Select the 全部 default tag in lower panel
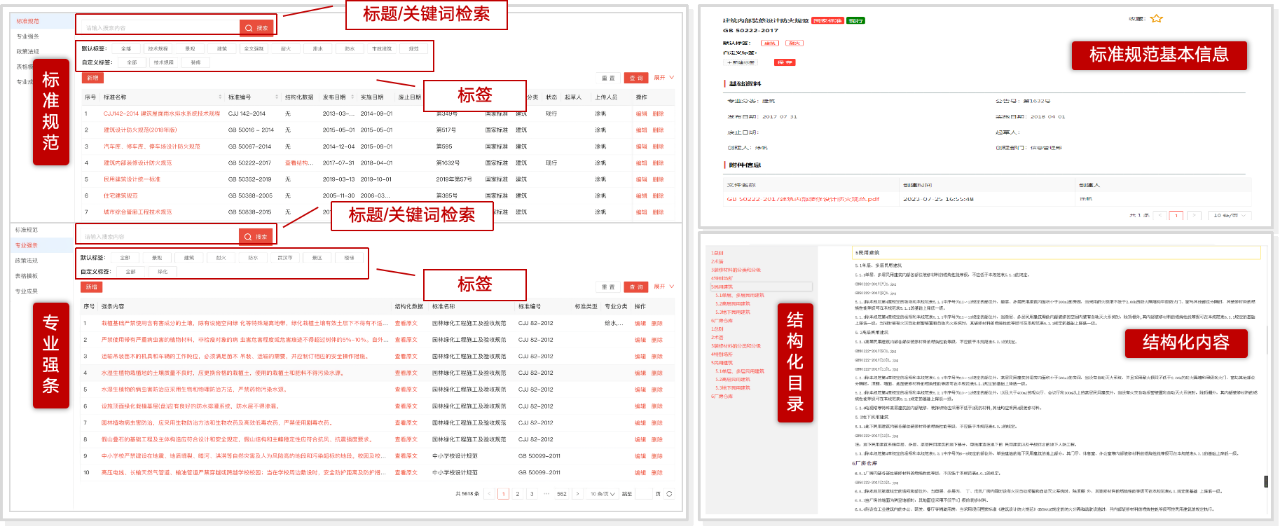 (126, 257)
